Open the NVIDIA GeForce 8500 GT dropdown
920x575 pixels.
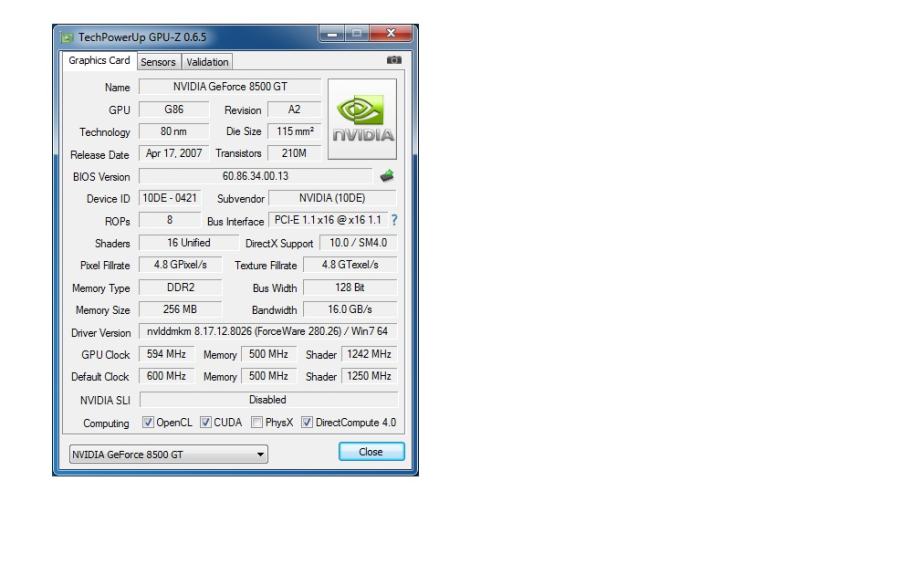pos(168,454)
